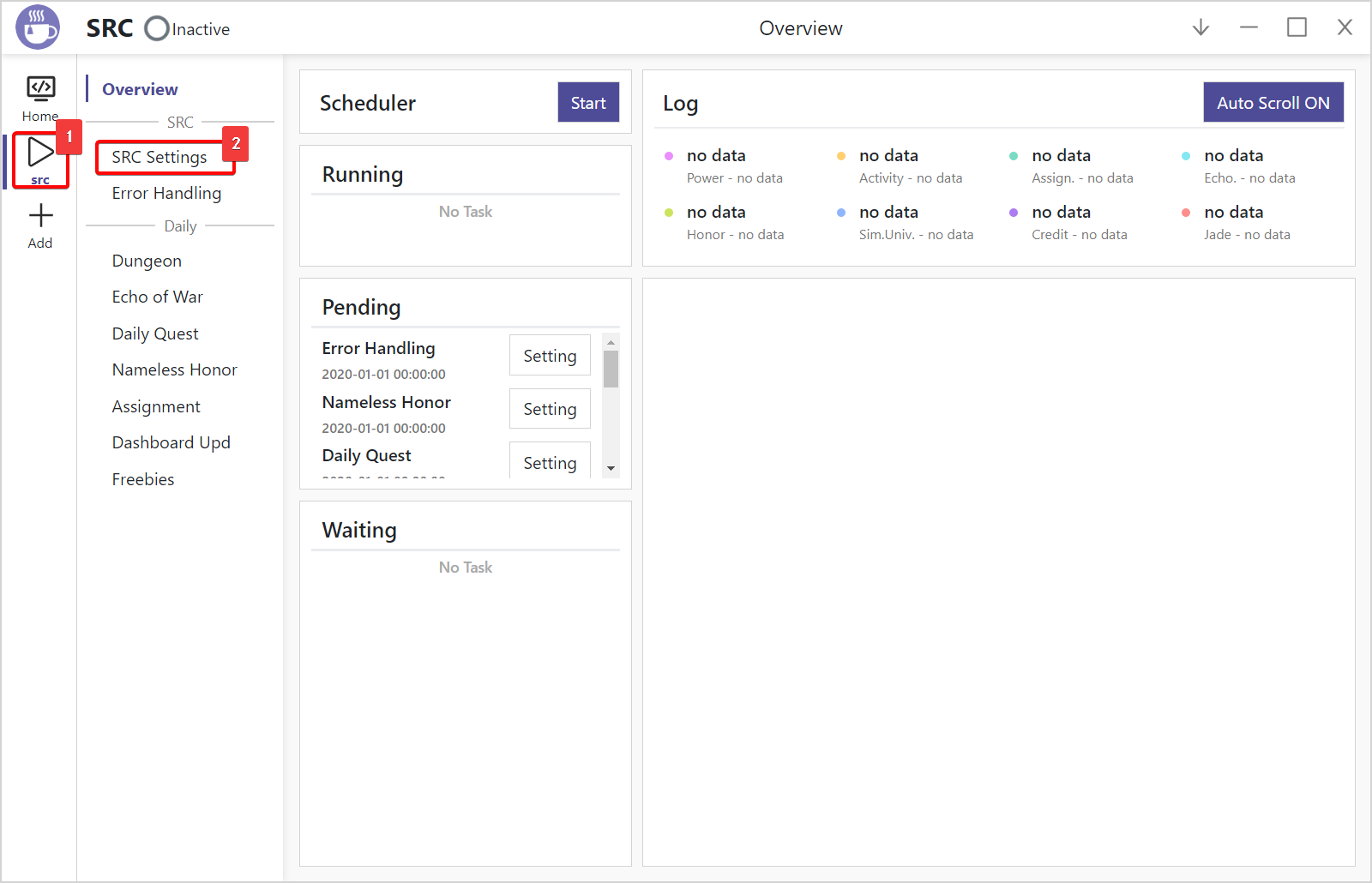1372x883 pixels.
Task: Click the Sim.Univ. no data stat
Action: click(906, 222)
